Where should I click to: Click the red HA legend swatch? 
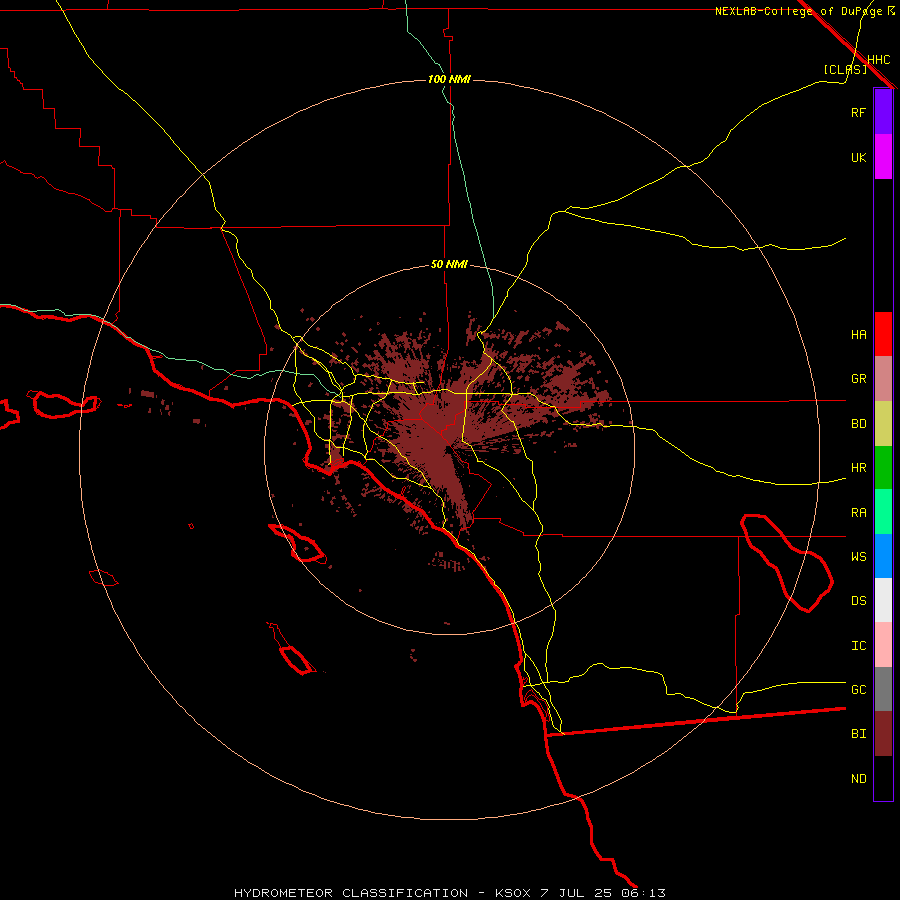pyautogui.click(x=883, y=334)
